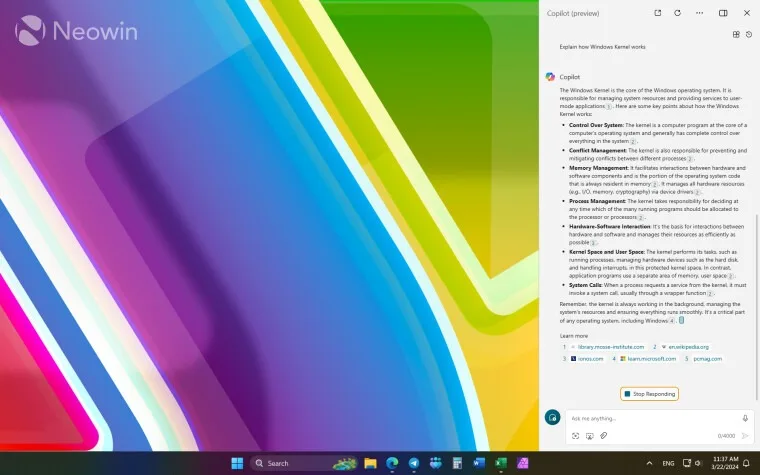Click the 'Learn more' label
Image resolution: width=760 pixels, height=475 pixels.
[574, 336]
